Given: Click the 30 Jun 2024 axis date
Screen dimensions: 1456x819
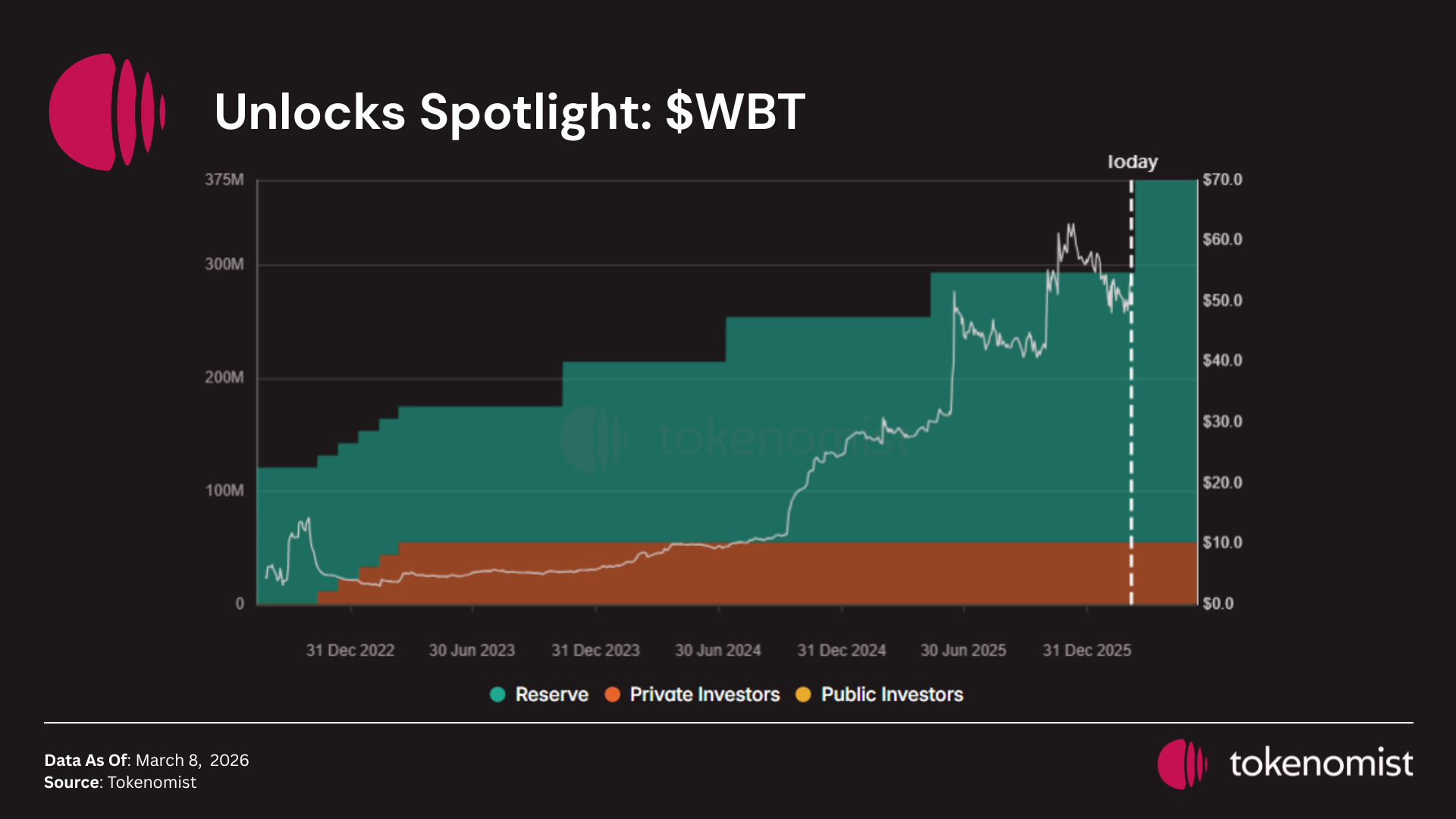Looking at the screenshot, I should click(718, 651).
